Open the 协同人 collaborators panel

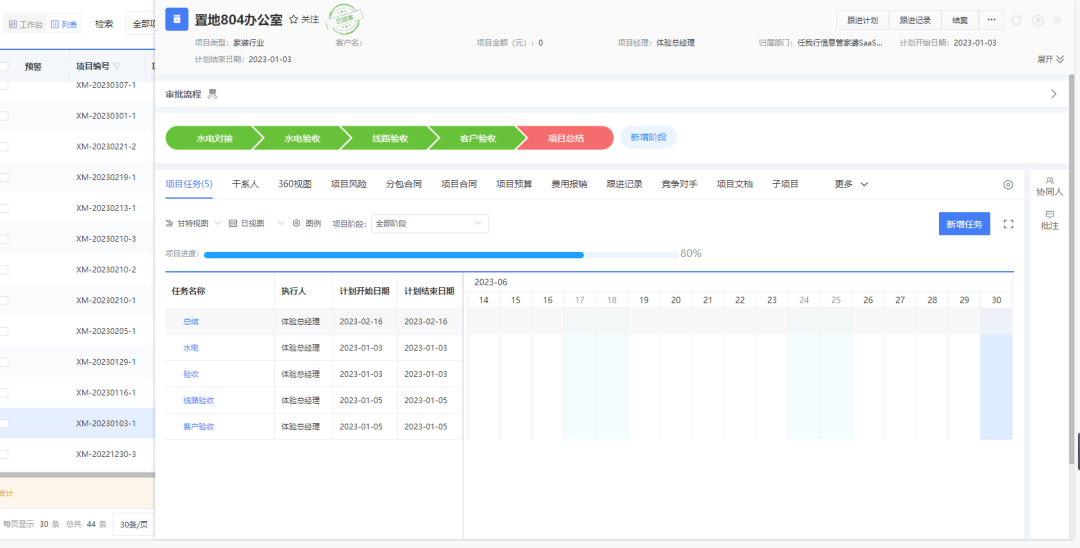[1049, 186]
